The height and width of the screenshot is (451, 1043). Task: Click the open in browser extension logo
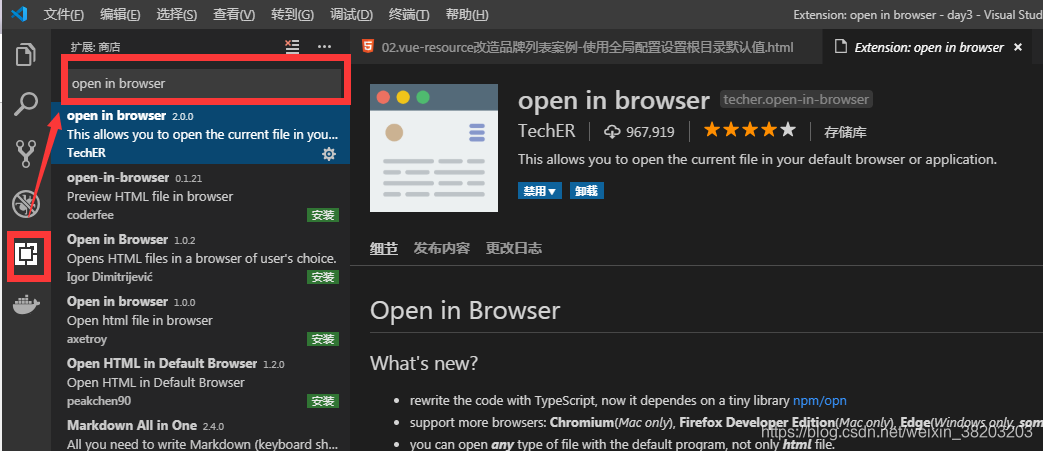(434, 148)
